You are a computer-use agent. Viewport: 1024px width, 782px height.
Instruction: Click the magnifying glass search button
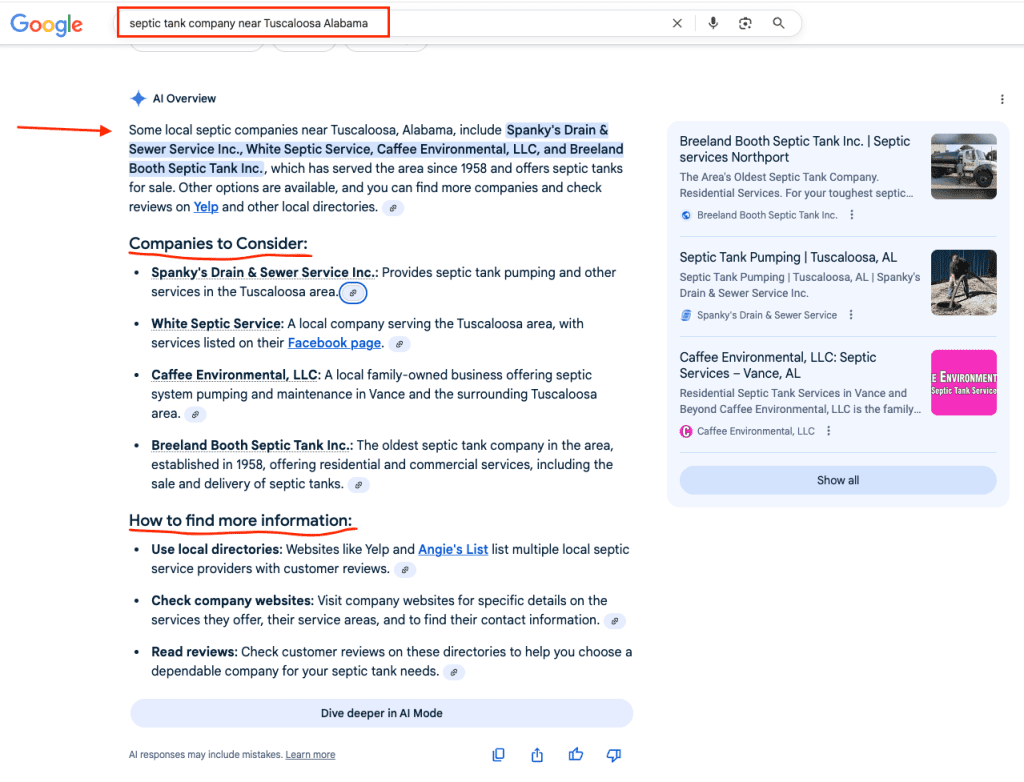click(779, 23)
